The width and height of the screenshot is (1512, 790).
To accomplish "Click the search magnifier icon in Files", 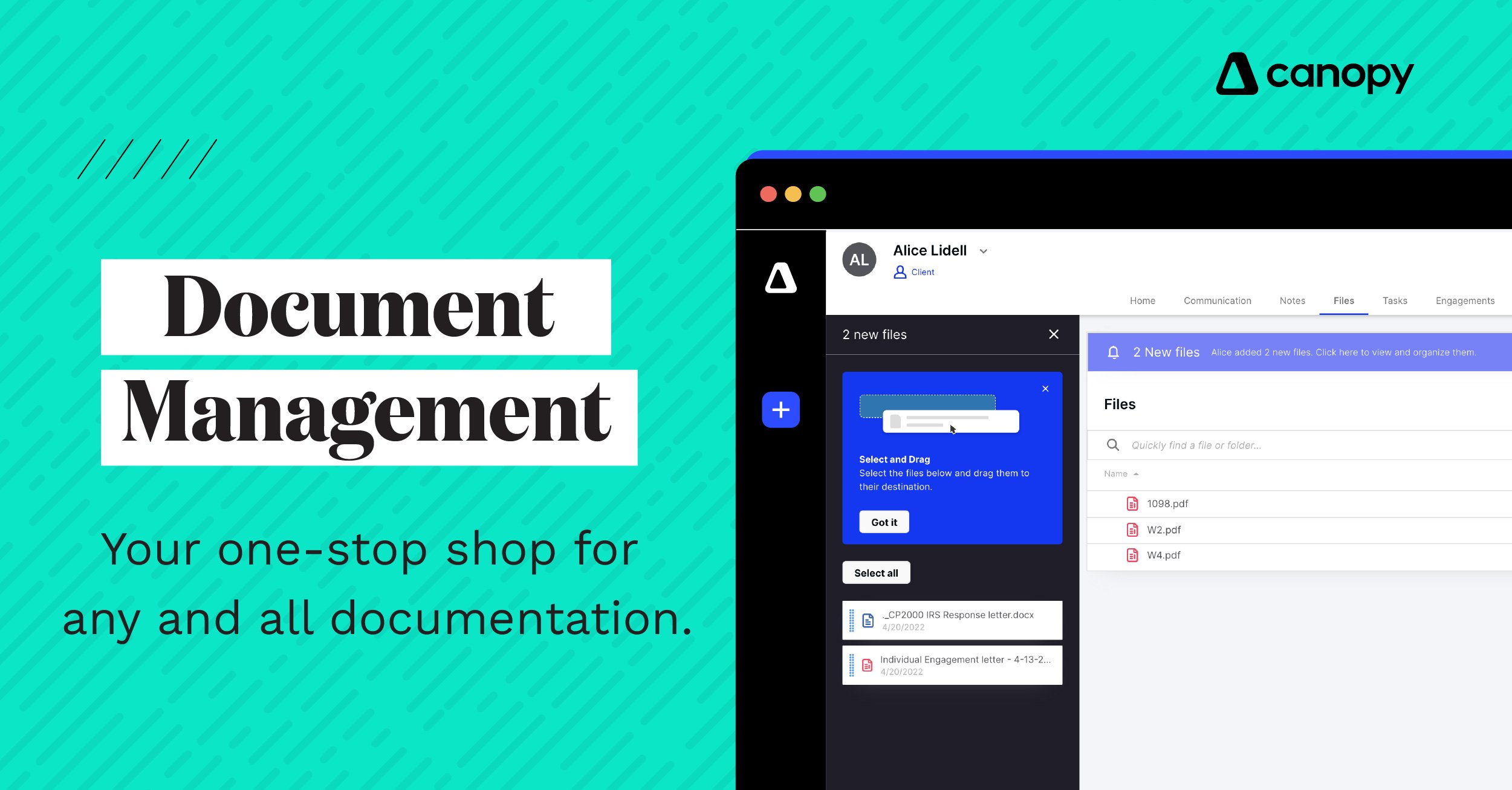I will 1113,444.
